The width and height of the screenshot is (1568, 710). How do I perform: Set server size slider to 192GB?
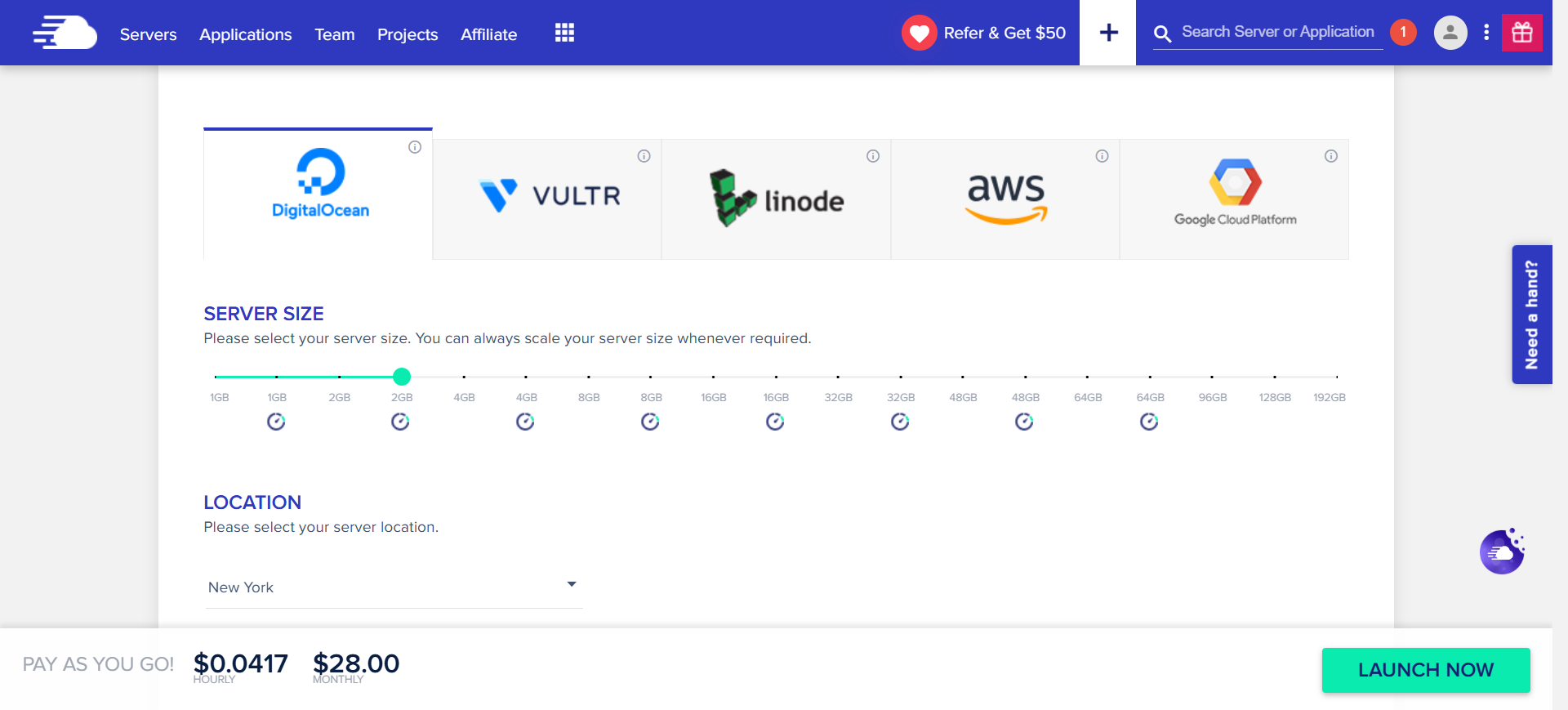pyautogui.click(x=1336, y=377)
